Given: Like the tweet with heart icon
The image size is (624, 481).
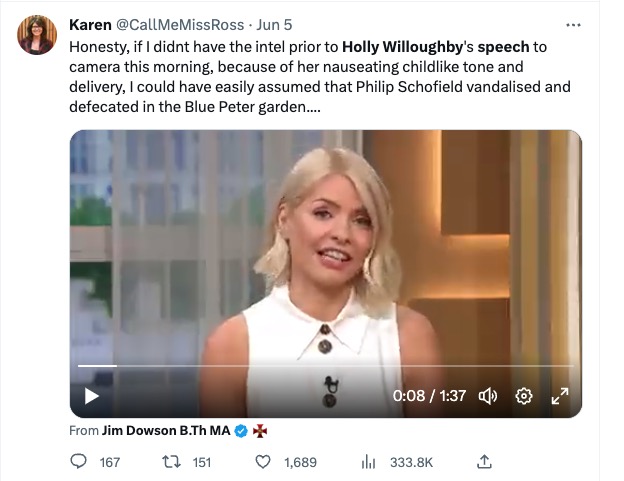Looking at the screenshot, I should 263,462.
